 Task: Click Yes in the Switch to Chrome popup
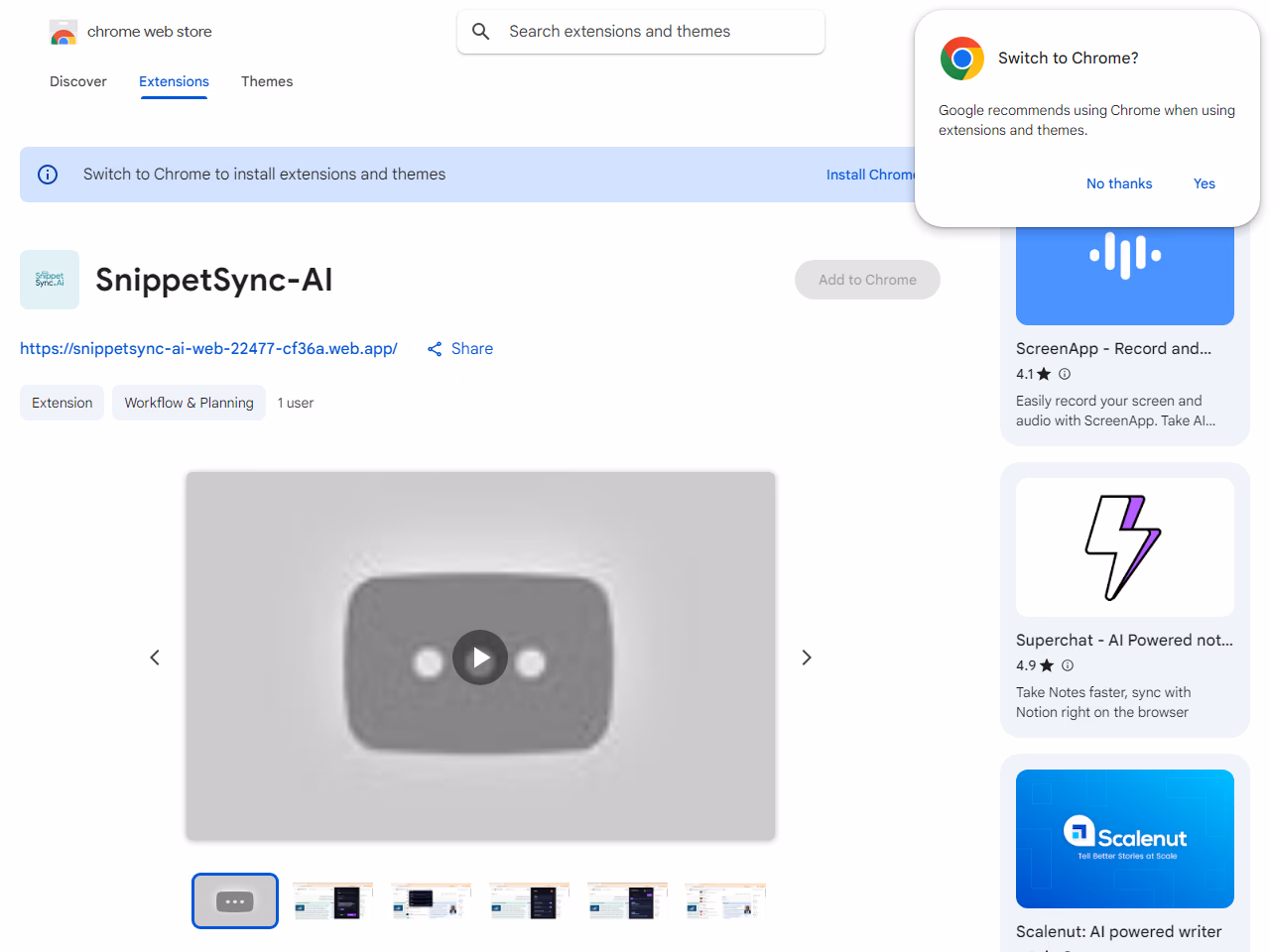1204,183
